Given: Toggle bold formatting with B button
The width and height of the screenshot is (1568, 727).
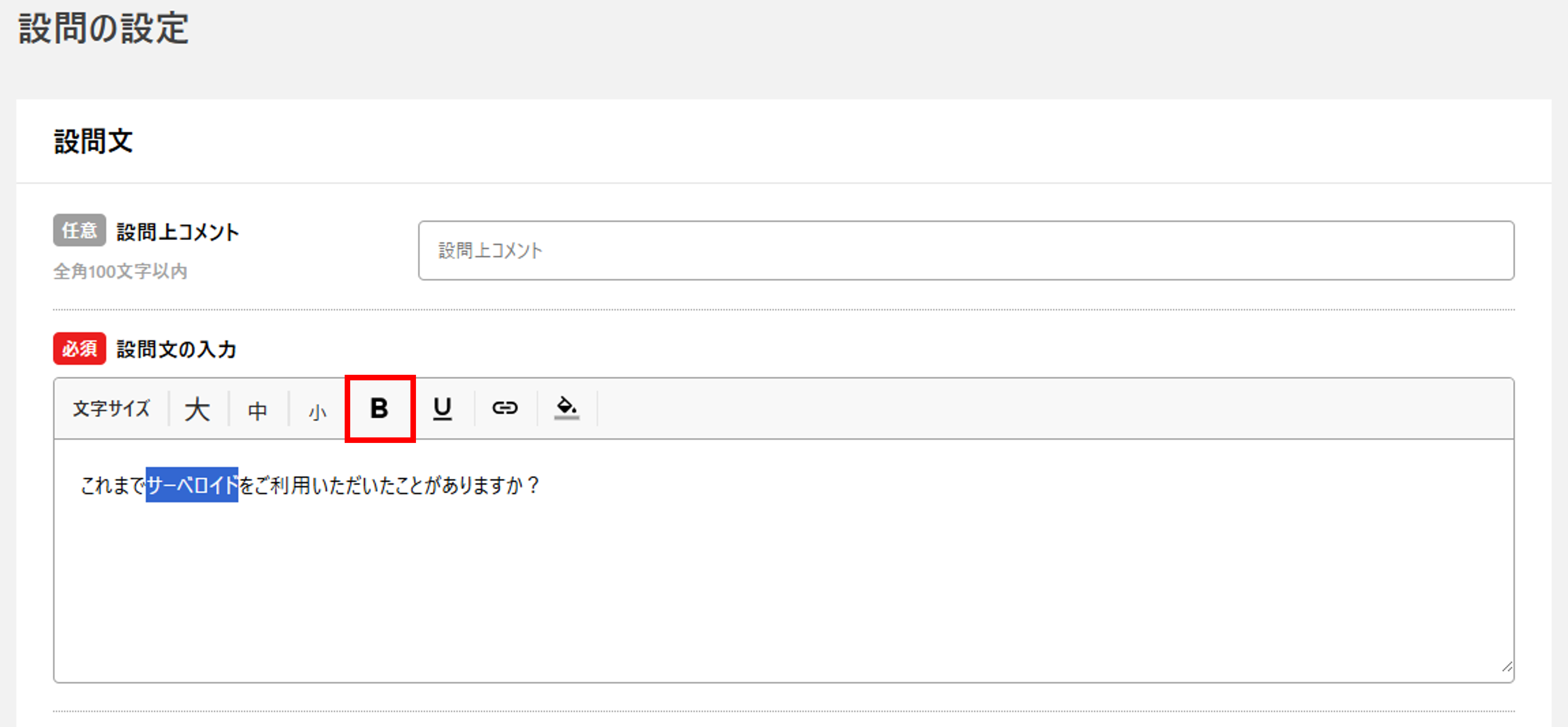Looking at the screenshot, I should tap(379, 408).
